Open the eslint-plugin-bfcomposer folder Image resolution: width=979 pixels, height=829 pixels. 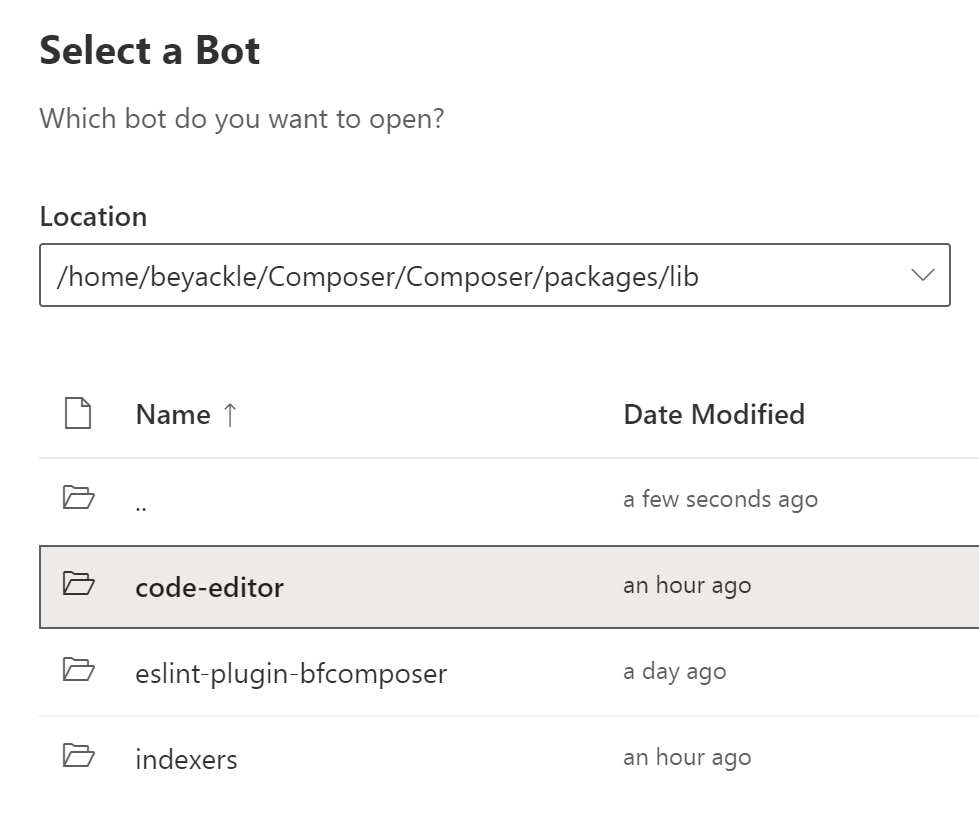point(291,673)
